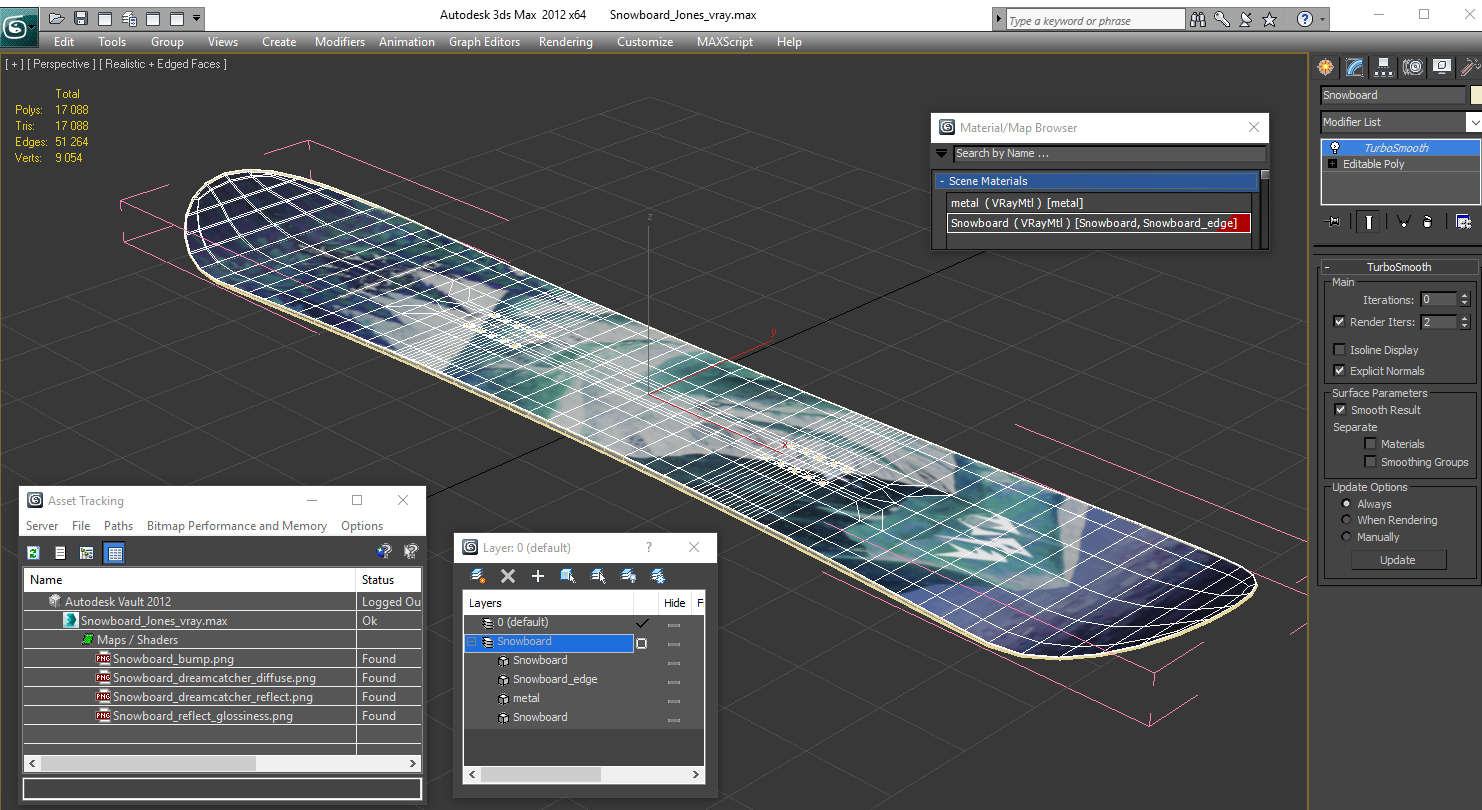Enable Separate by Smoothing Groups checkbox
This screenshot has width=1482, height=810.
pos(1370,462)
